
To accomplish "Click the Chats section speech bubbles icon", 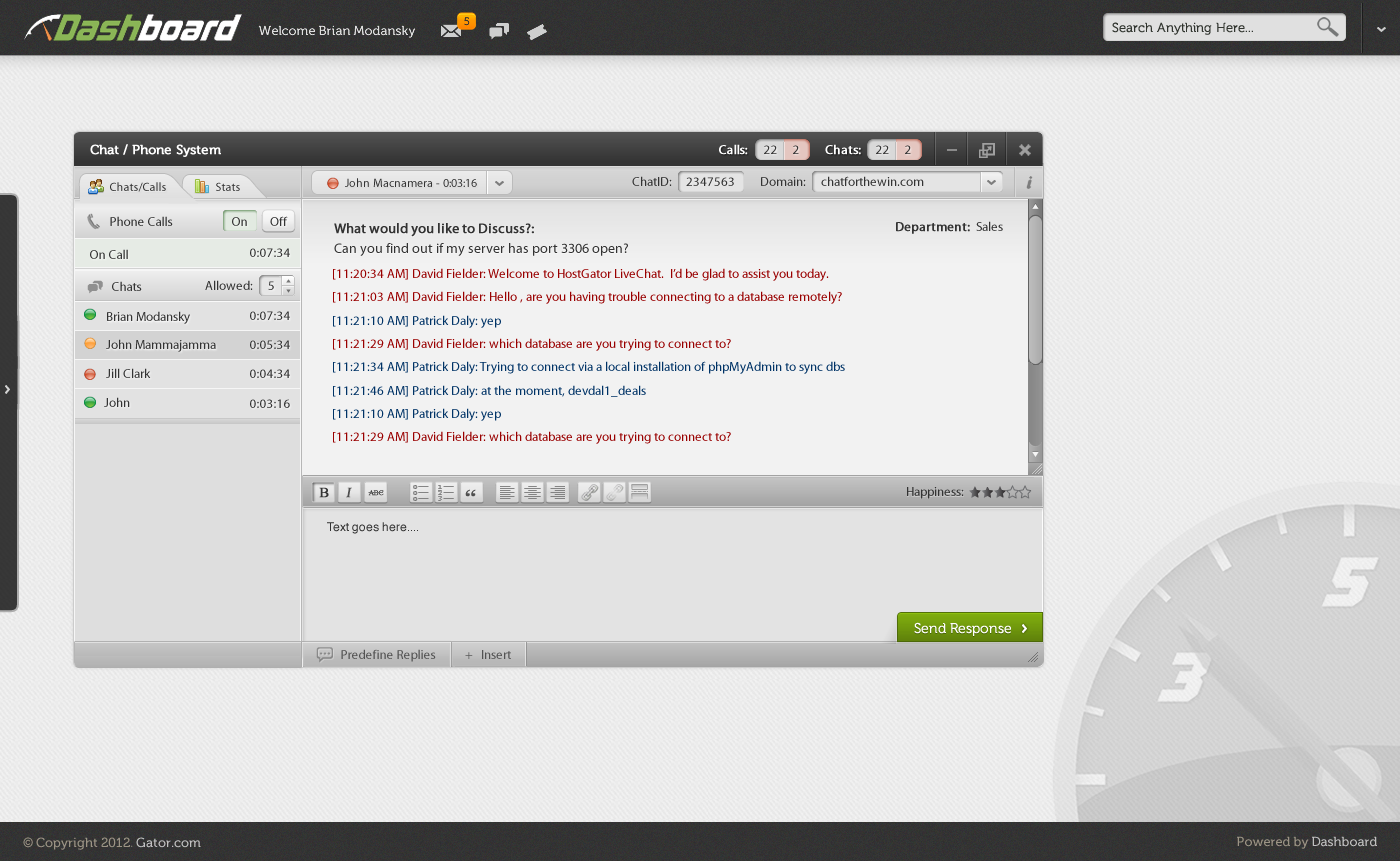I will 95,287.
